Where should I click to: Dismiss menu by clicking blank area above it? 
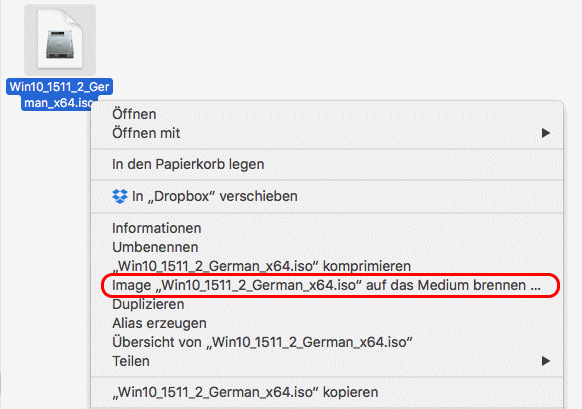coord(334,48)
